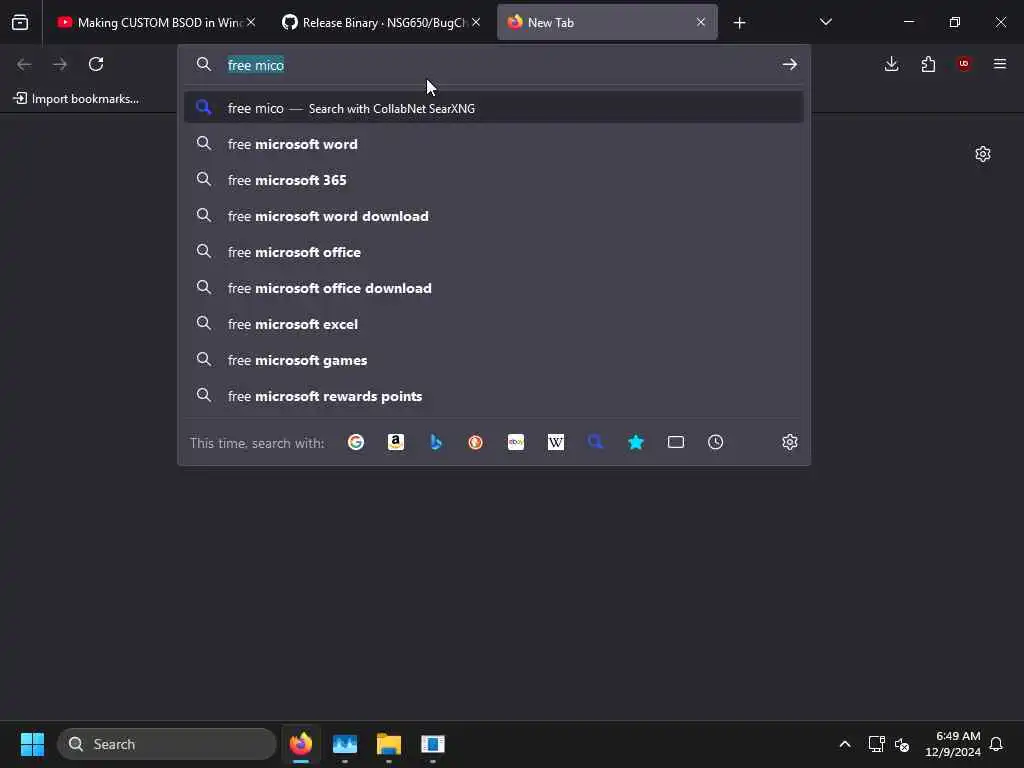This screenshot has width=1024, height=768.
Task: Search with CollabNet SearXNG one-off icon
Action: point(596,442)
